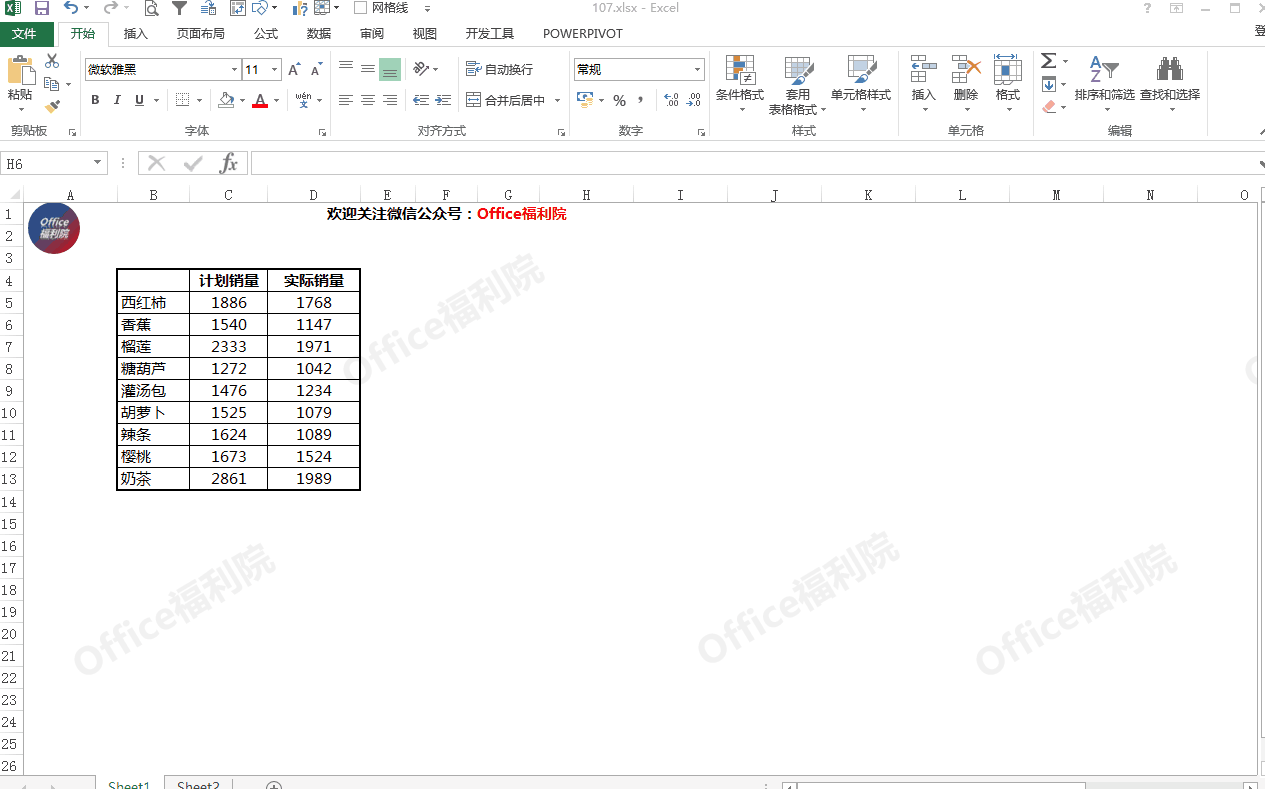
Task: Click the Filter funnel in the quick access toolbar
Action: coord(179,8)
